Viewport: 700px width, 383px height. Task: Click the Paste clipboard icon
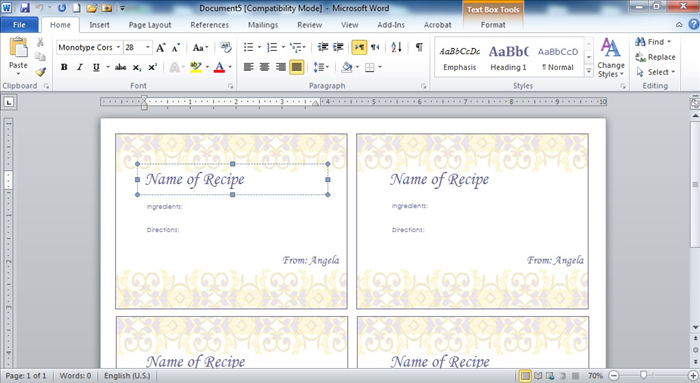coord(18,47)
